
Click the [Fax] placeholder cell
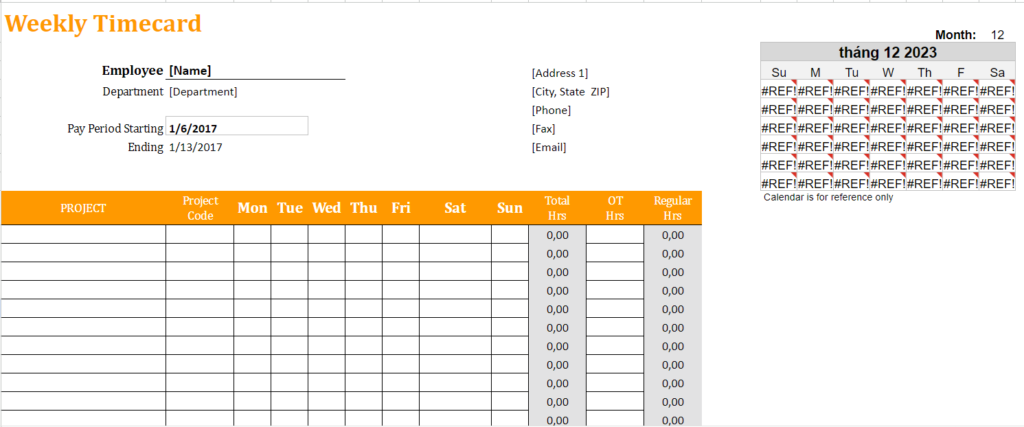(545, 129)
